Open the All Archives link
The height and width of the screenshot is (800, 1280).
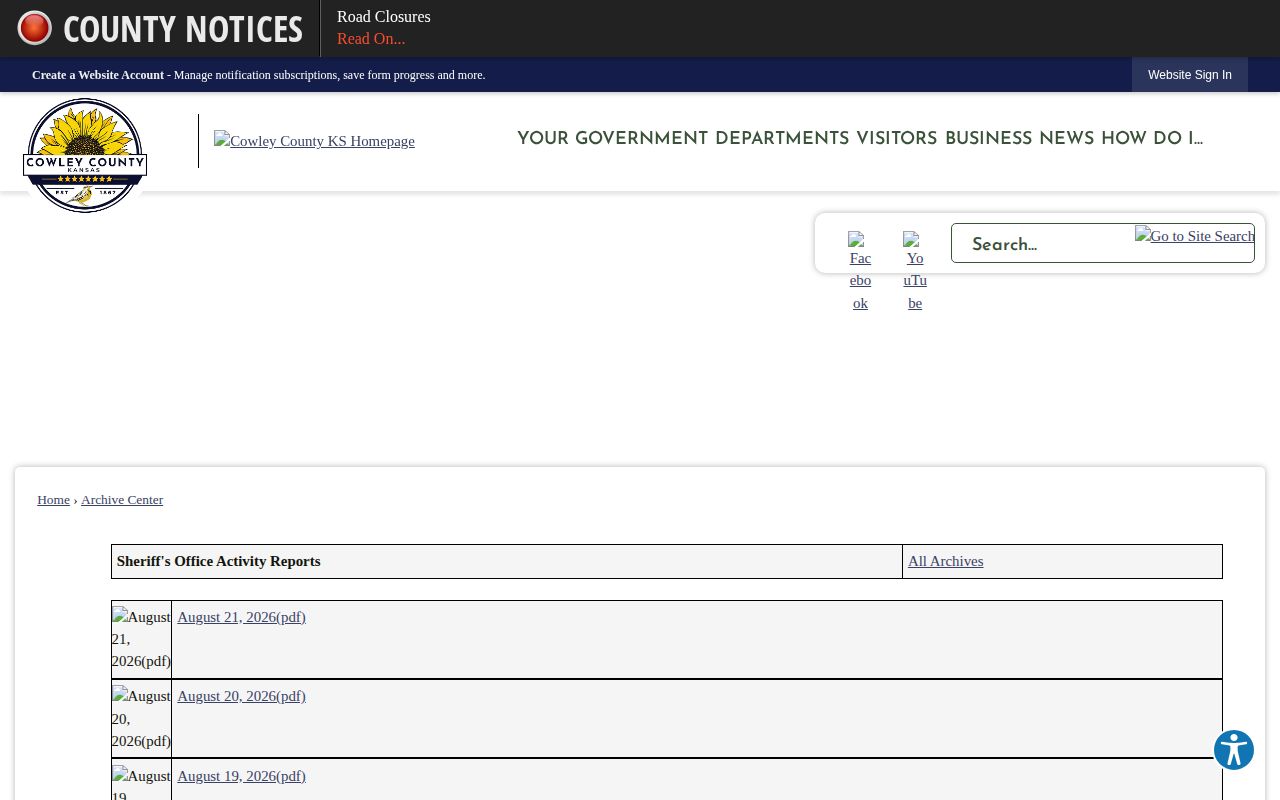[x=945, y=562]
